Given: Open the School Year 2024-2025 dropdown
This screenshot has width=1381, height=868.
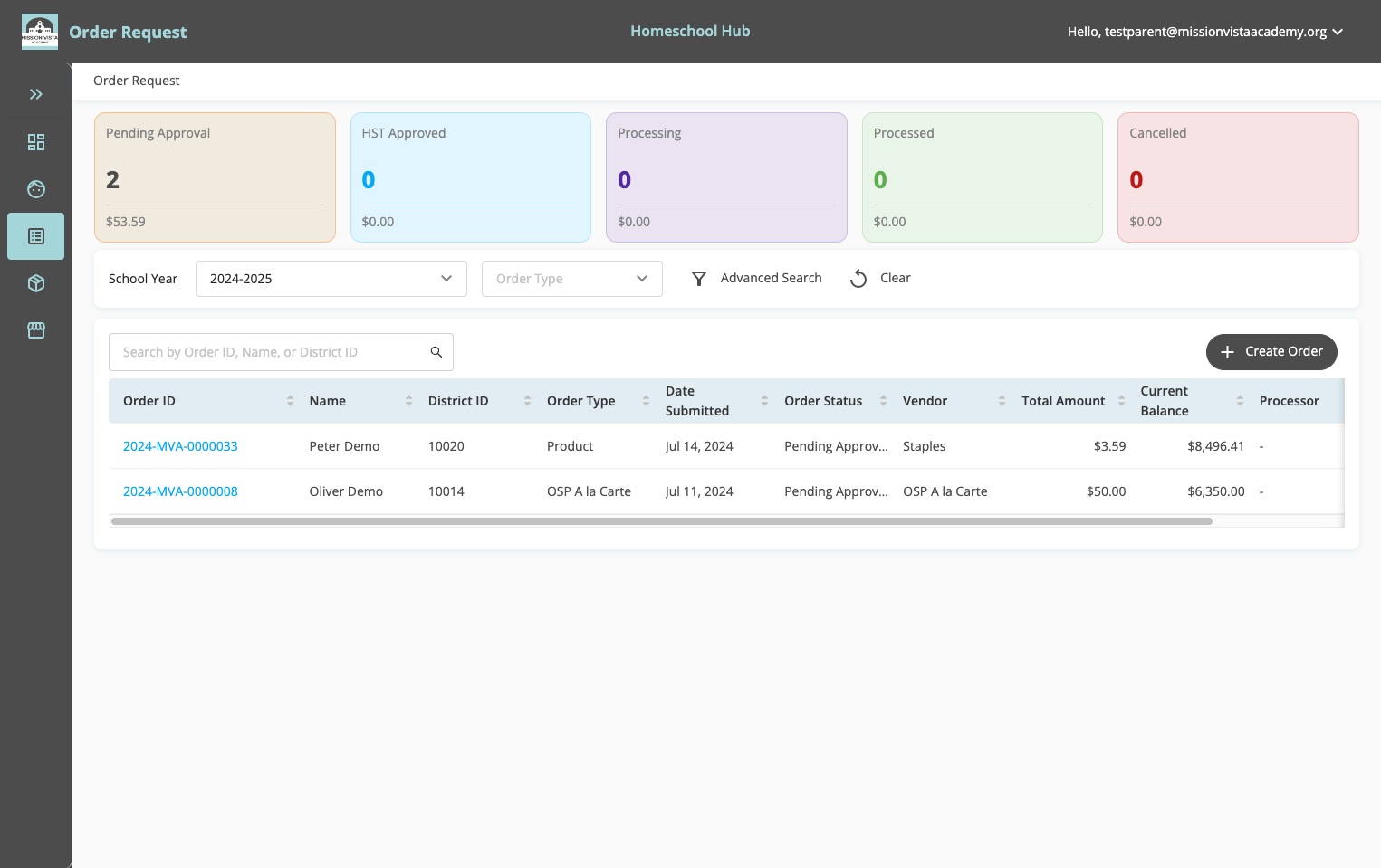Looking at the screenshot, I should (331, 279).
